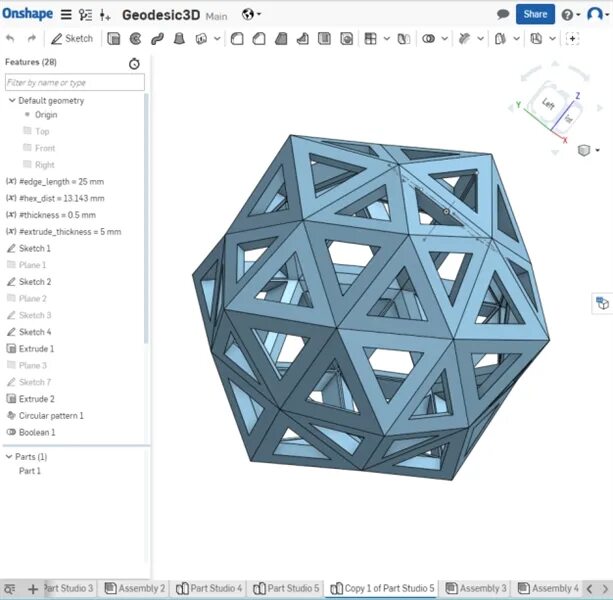Add new tab with plus button
This screenshot has height=600, width=613.
pos(33,589)
